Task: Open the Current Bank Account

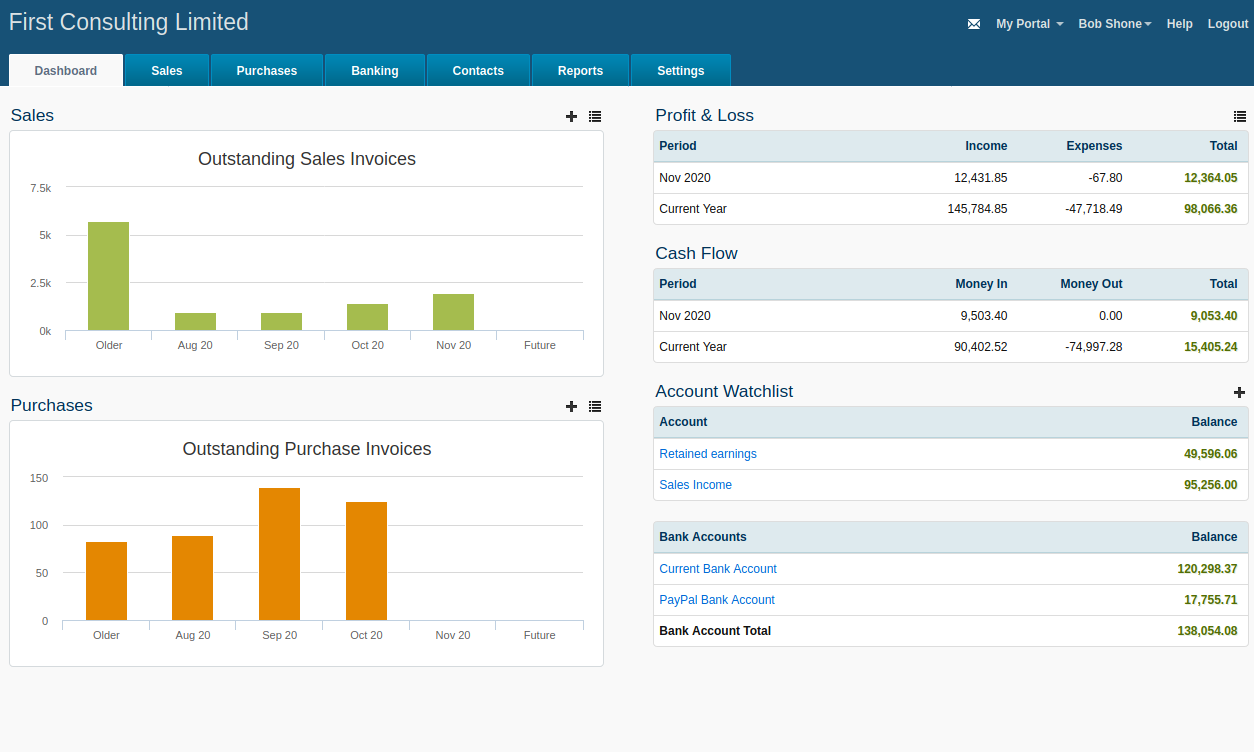Action: coord(718,568)
